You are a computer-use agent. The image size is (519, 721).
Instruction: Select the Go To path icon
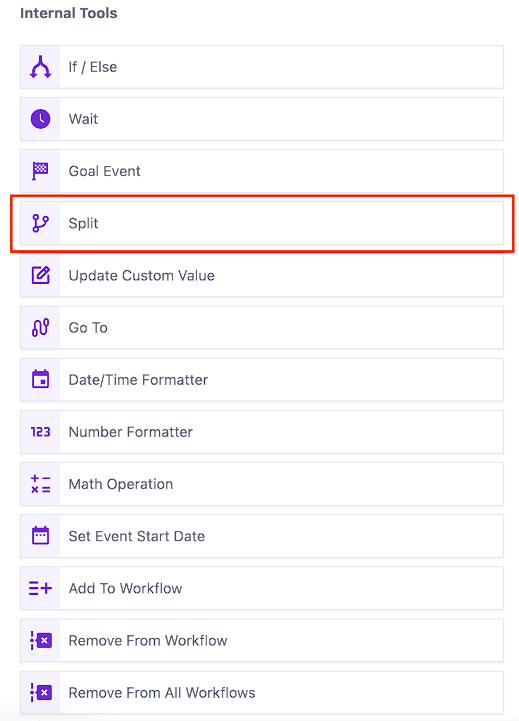(x=40, y=327)
